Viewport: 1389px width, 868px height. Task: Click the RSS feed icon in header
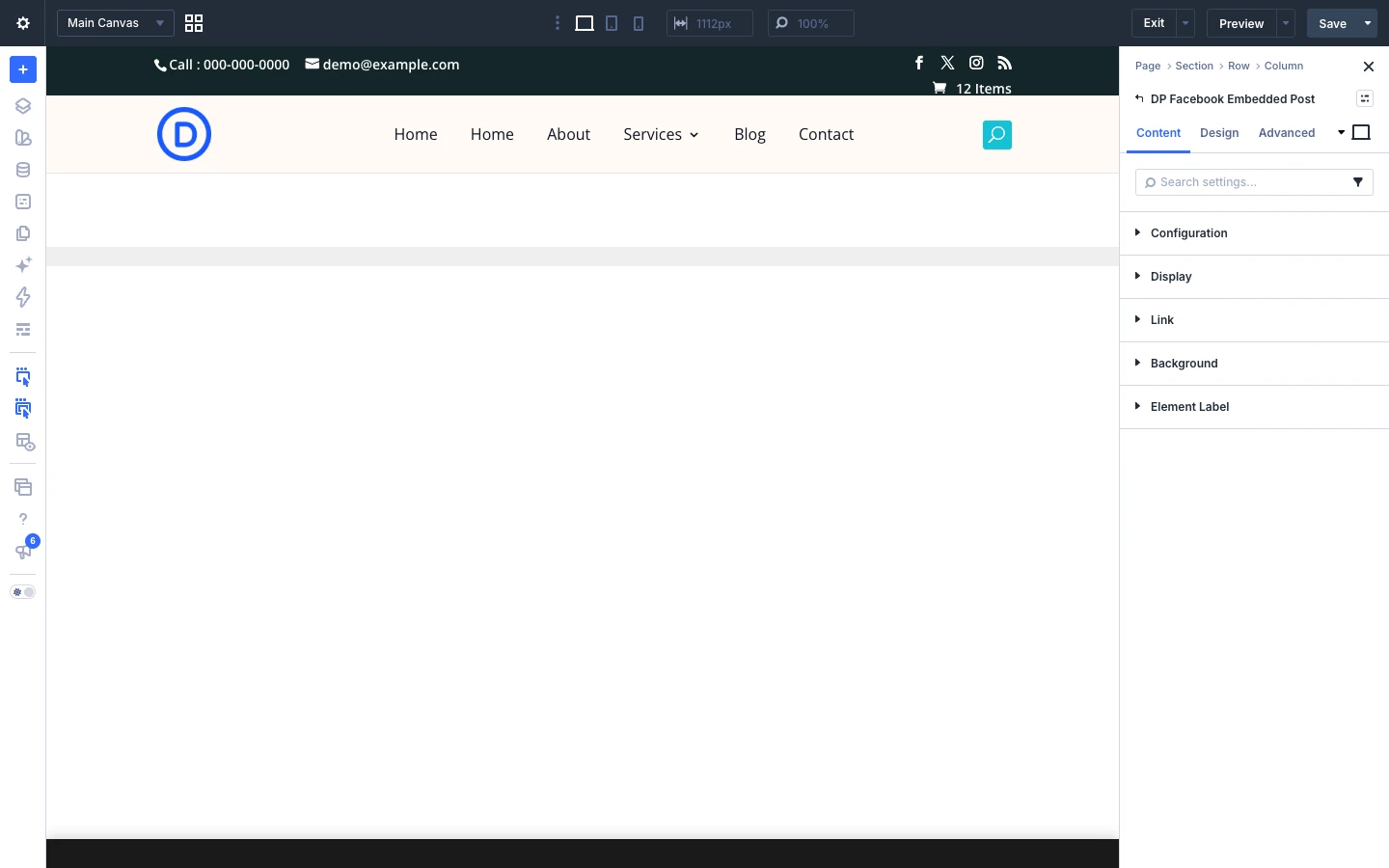click(x=1004, y=63)
